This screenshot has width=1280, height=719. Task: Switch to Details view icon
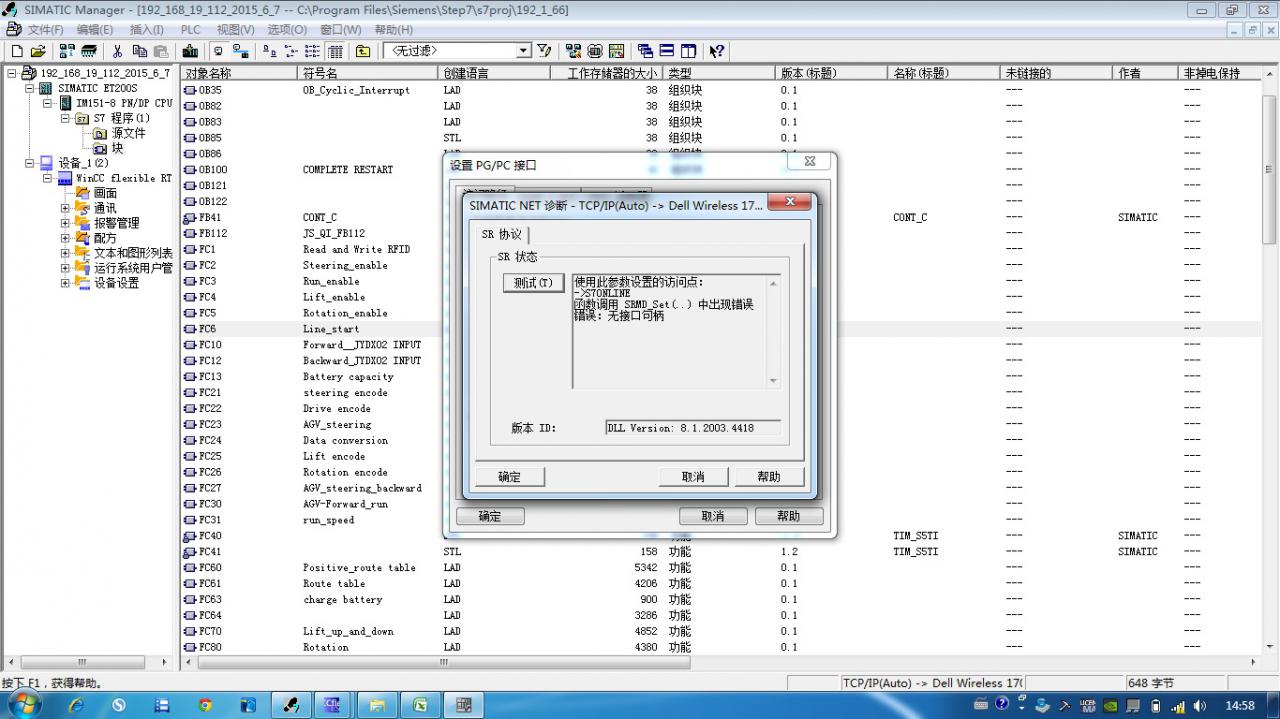(x=336, y=51)
